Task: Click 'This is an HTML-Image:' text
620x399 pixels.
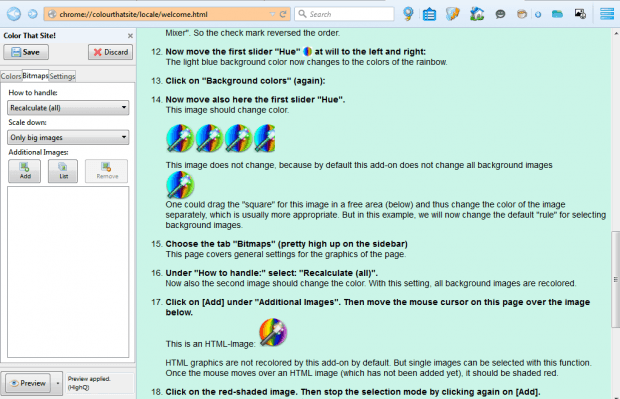Action: point(210,344)
